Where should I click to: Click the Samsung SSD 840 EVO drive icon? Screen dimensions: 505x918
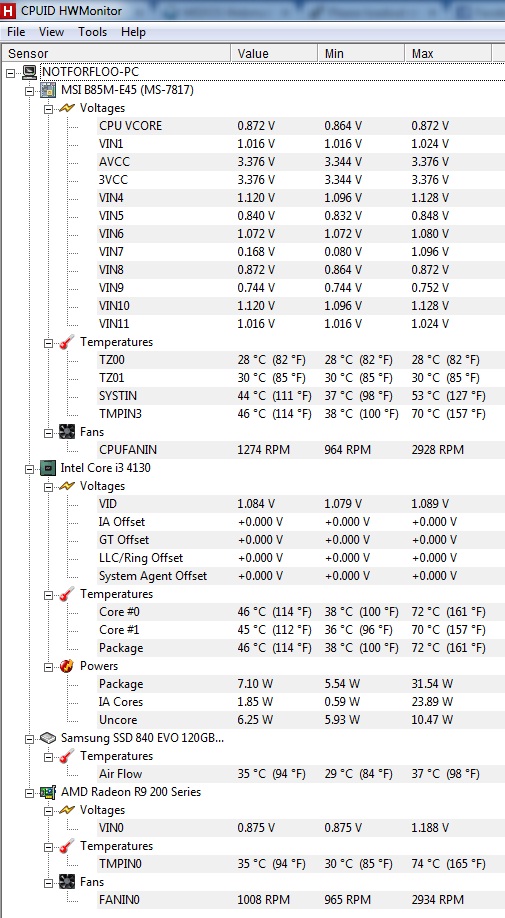[48, 738]
